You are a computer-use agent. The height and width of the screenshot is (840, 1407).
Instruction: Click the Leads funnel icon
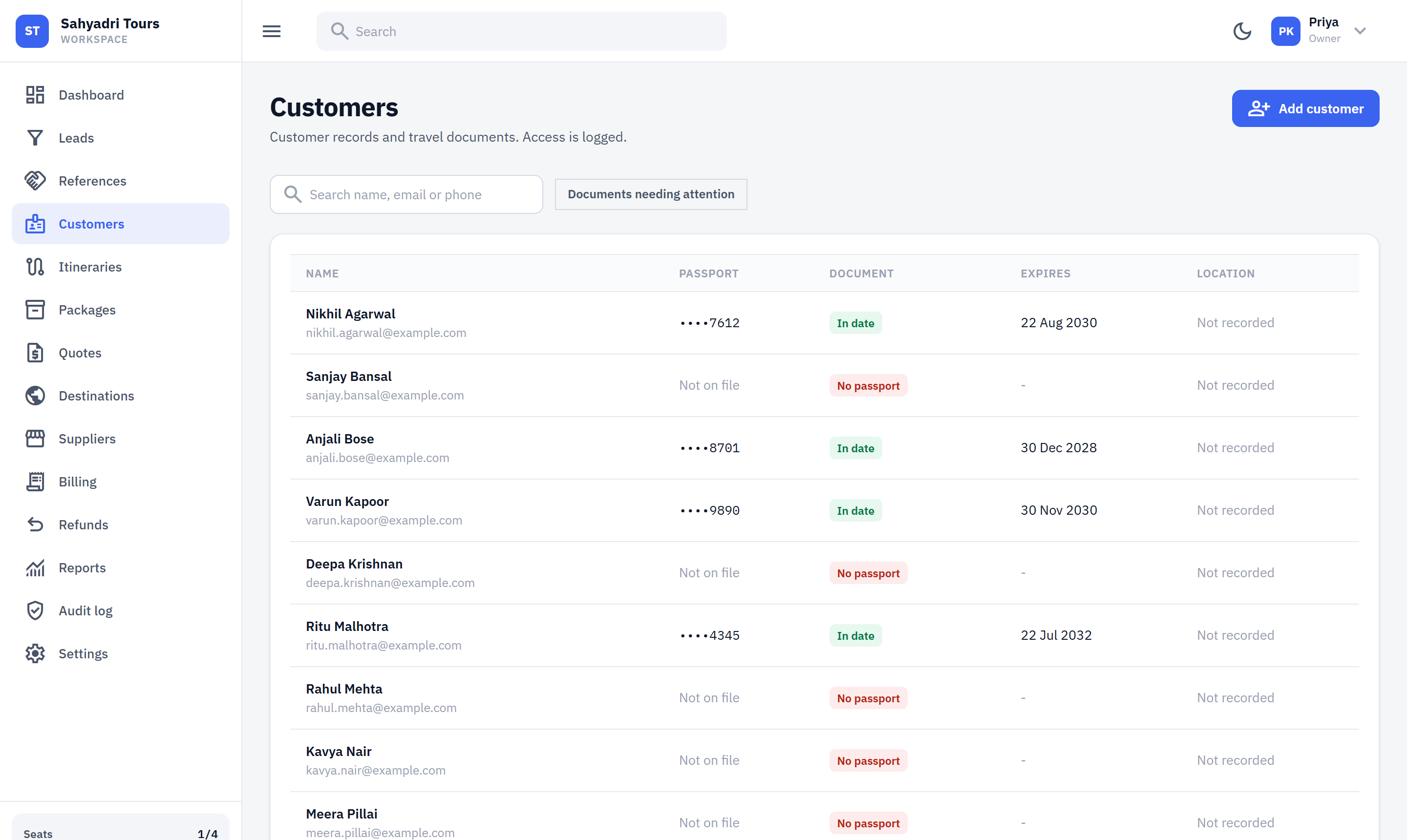tap(35, 138)
